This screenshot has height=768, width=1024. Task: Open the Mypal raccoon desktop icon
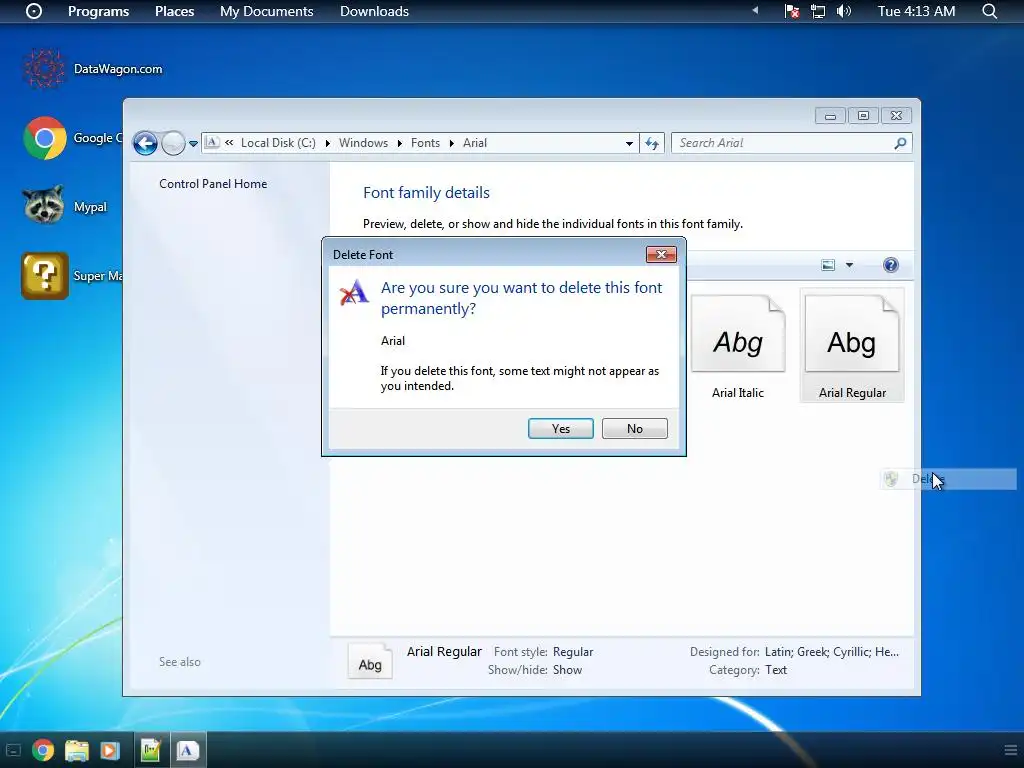tap(44, 205)
